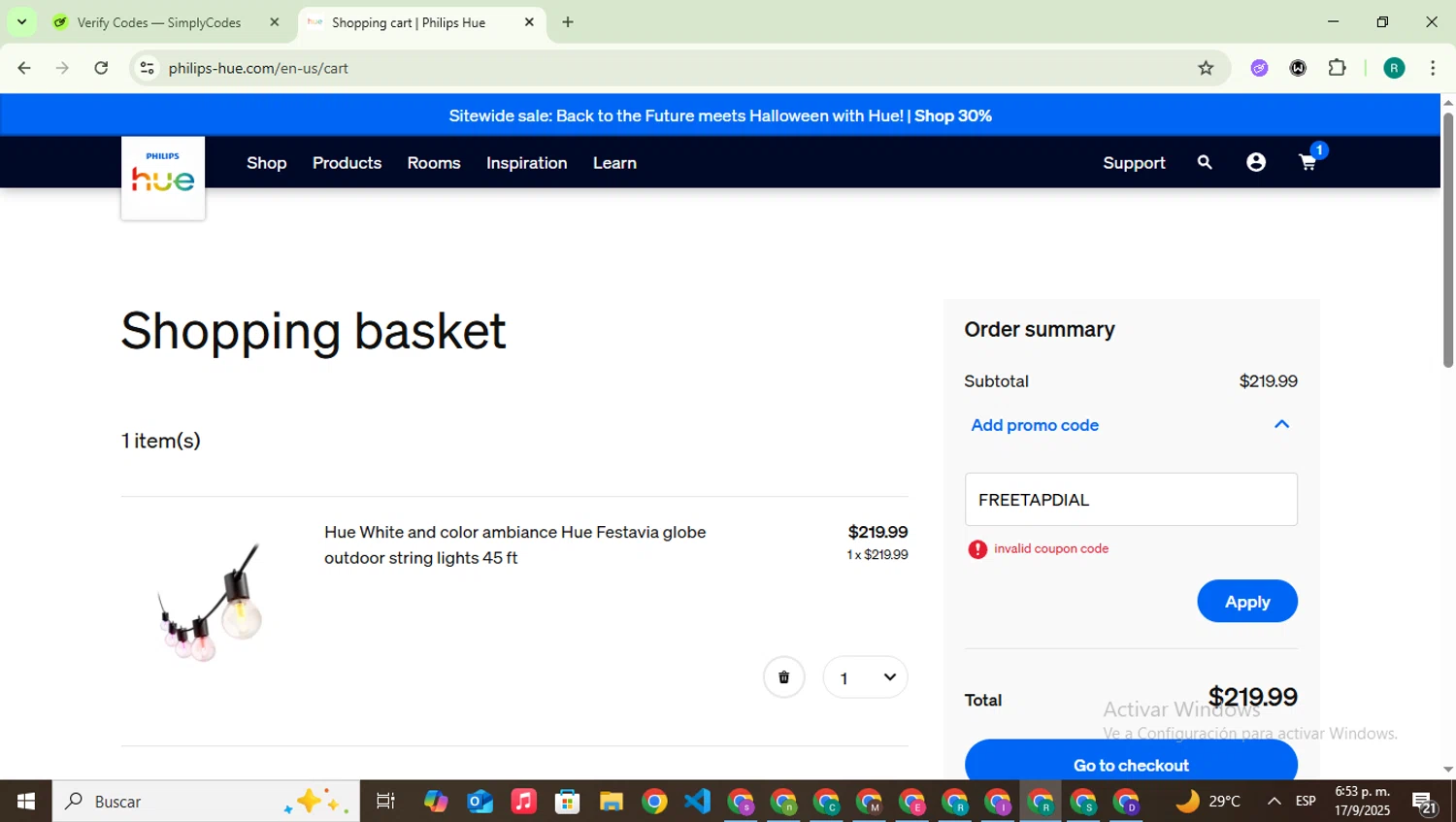This screenshot has width=1456, height=822.
Task: Click the promo code input with FREETAPDIAL
Action: 1131,500
